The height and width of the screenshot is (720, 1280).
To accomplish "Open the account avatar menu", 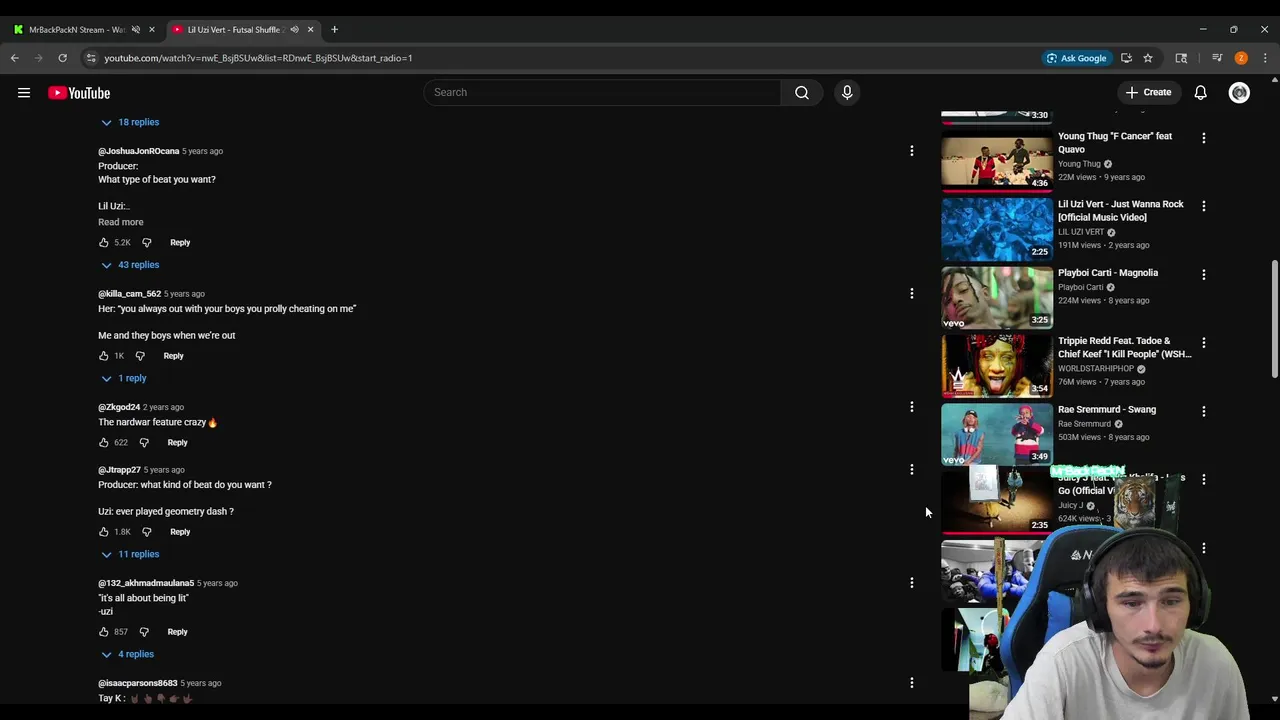I will [x=1239, y=93].
